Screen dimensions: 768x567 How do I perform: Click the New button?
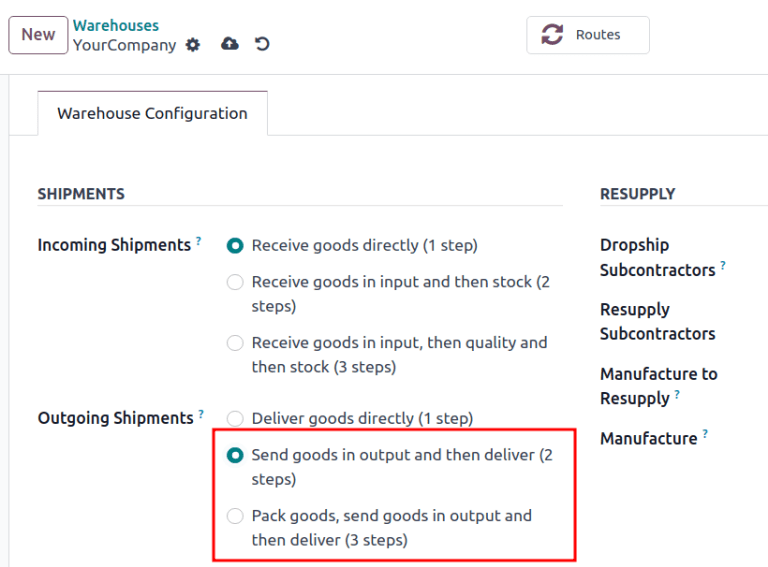tap(38, 35)
